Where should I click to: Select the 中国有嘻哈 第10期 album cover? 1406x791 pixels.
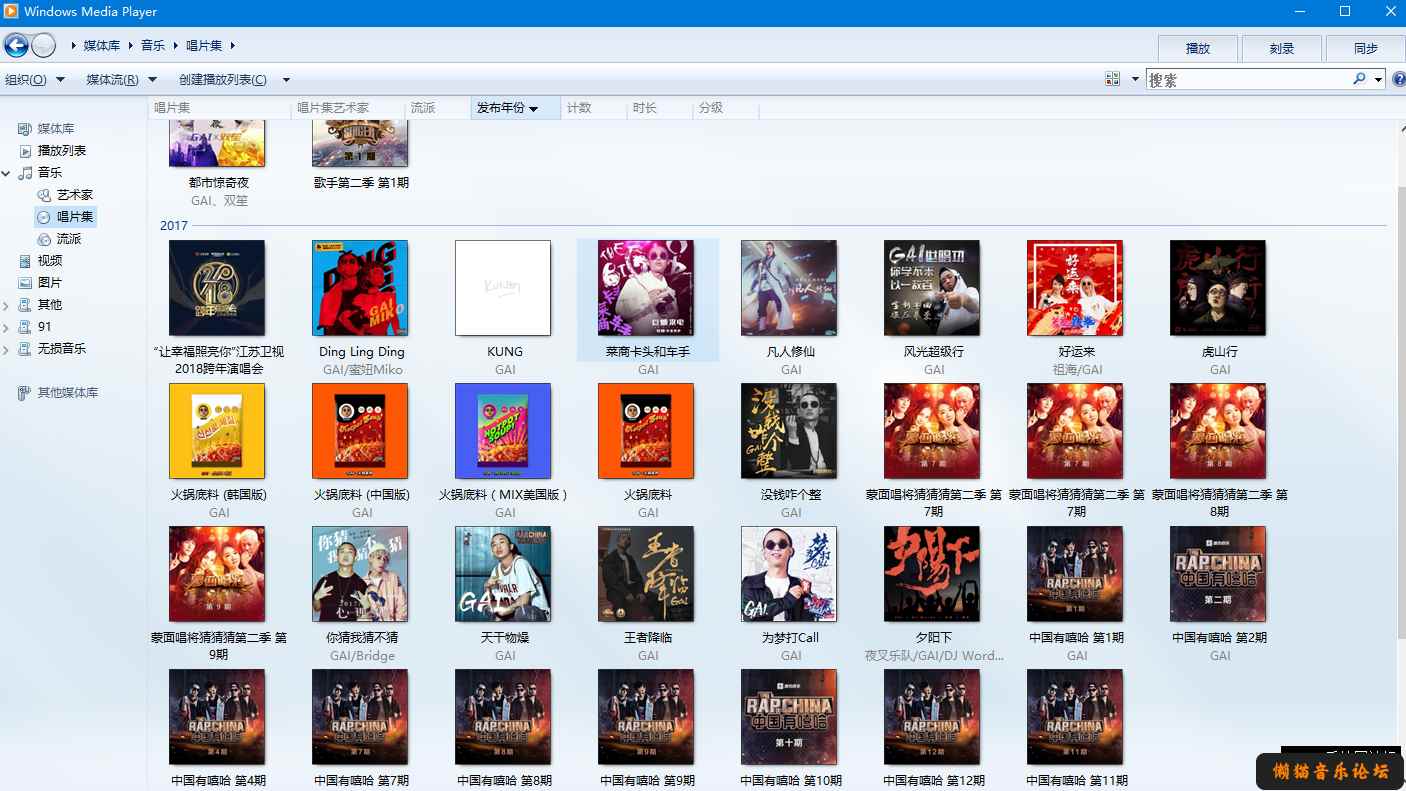coord(789,717)
